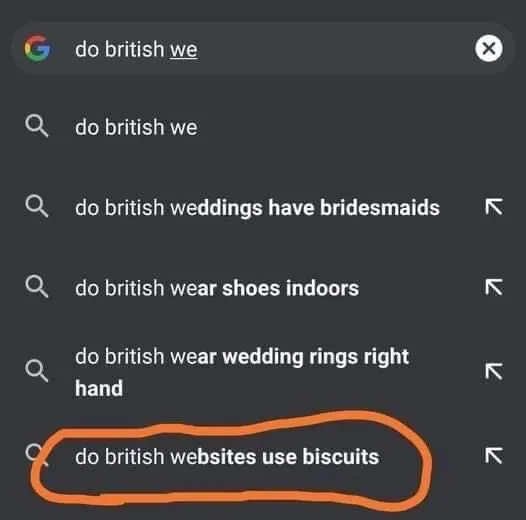
Task: Clear the search text with X button
Action: (x=488, y=48)
